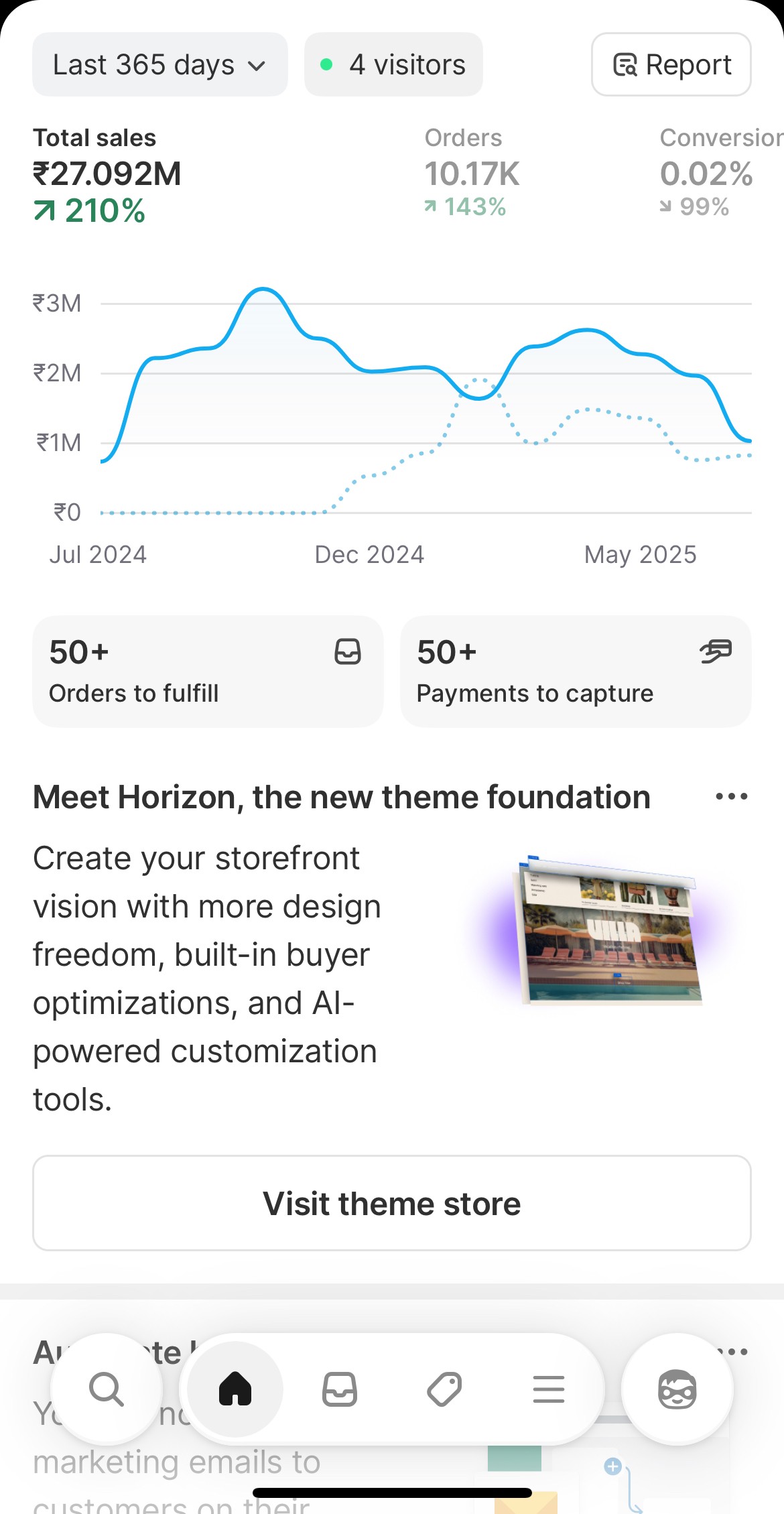The height and width of the screenshot is (1514, 784).
Task: Select the Conversion 0.02% metric
Action: 720,173
